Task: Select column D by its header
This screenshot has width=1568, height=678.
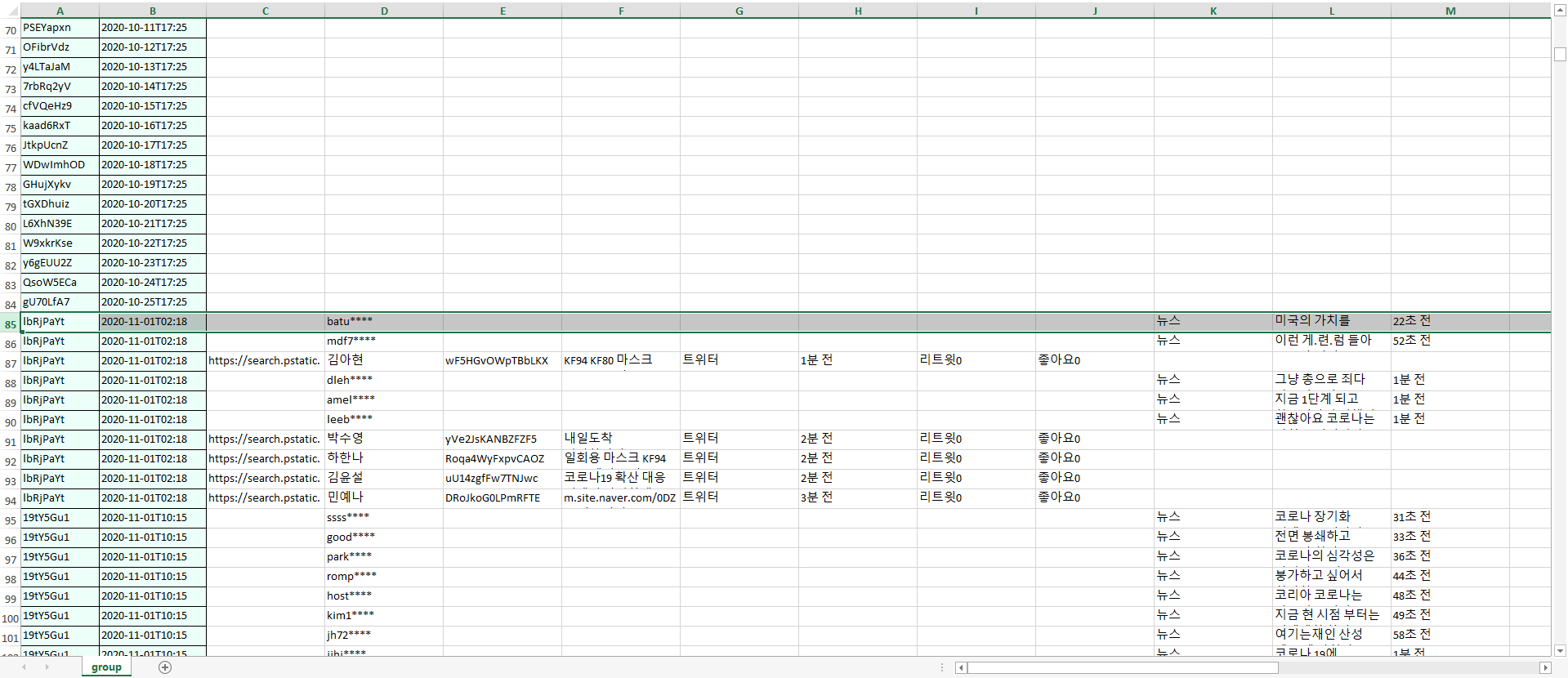Action: click(384, 11)
